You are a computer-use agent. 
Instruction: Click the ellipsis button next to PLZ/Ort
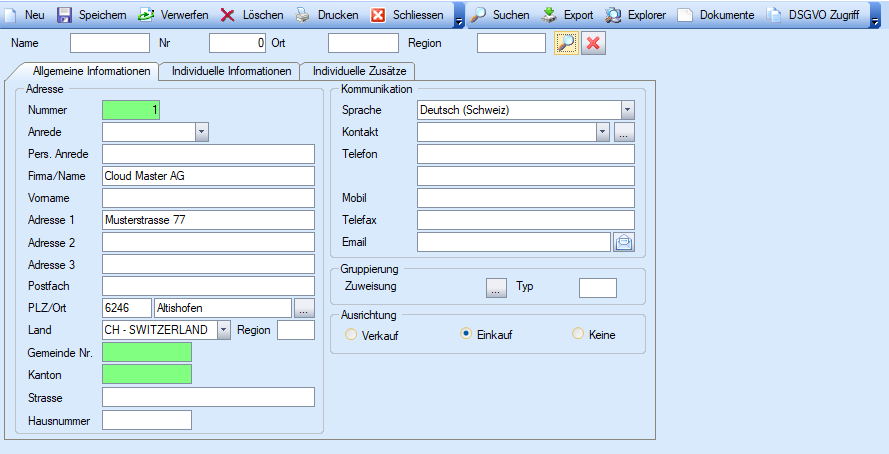[304, 307]
